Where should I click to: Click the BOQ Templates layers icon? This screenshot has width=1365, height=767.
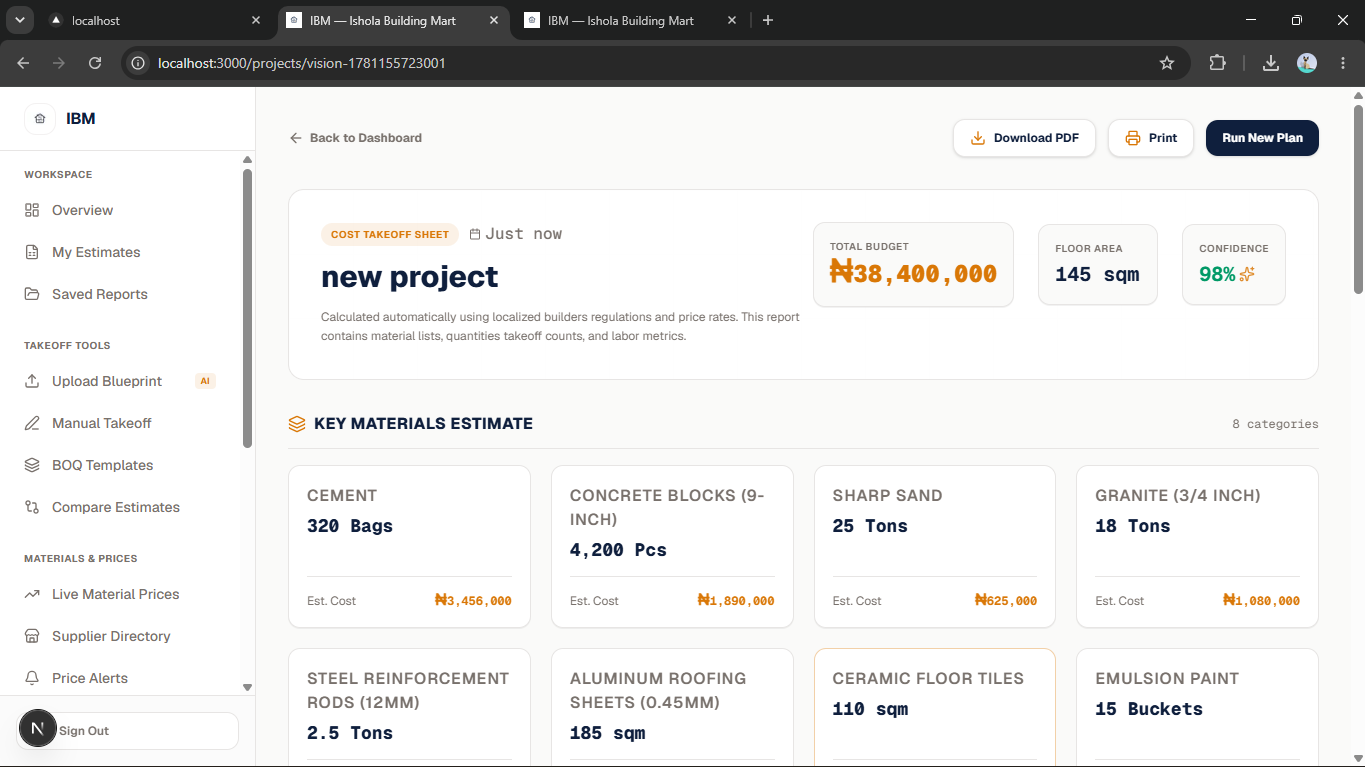[x=32, y=465]
